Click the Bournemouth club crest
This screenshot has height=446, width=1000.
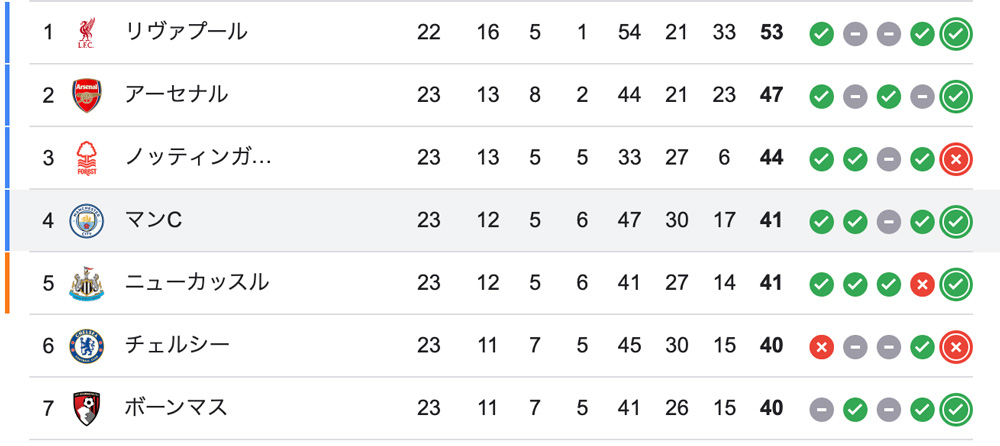(86, 408)
